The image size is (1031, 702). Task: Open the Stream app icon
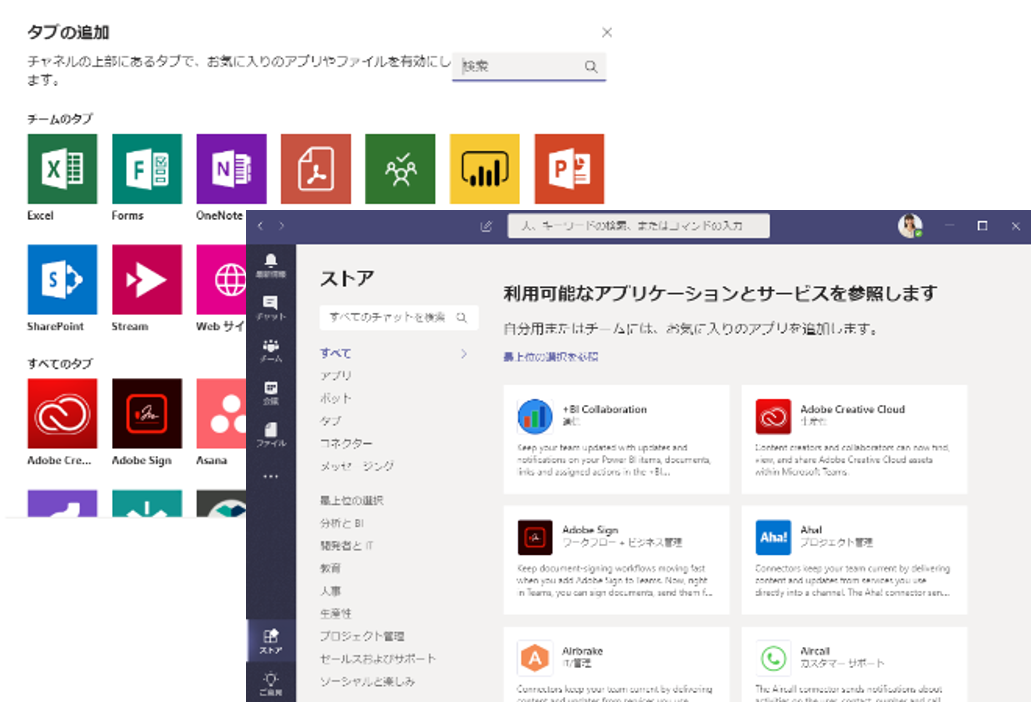pos(146,280)
